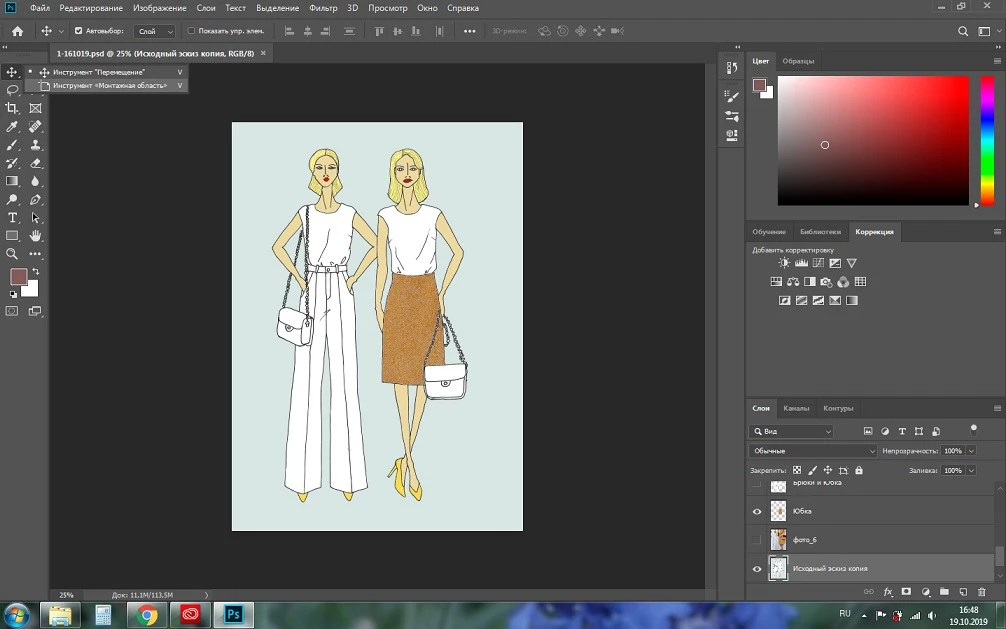1006x629 pixels.
Task: Open the Обычные blend mode dropdown
Action: coord(813,451)
